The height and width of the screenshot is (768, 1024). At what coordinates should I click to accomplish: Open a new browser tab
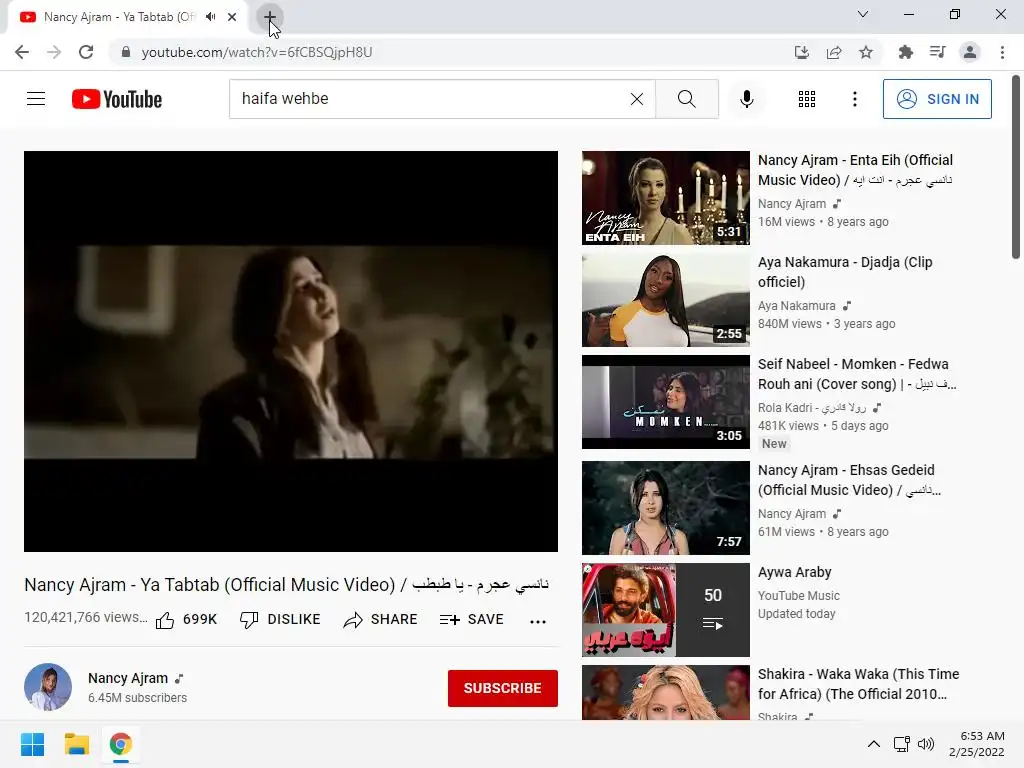[270, 17]
